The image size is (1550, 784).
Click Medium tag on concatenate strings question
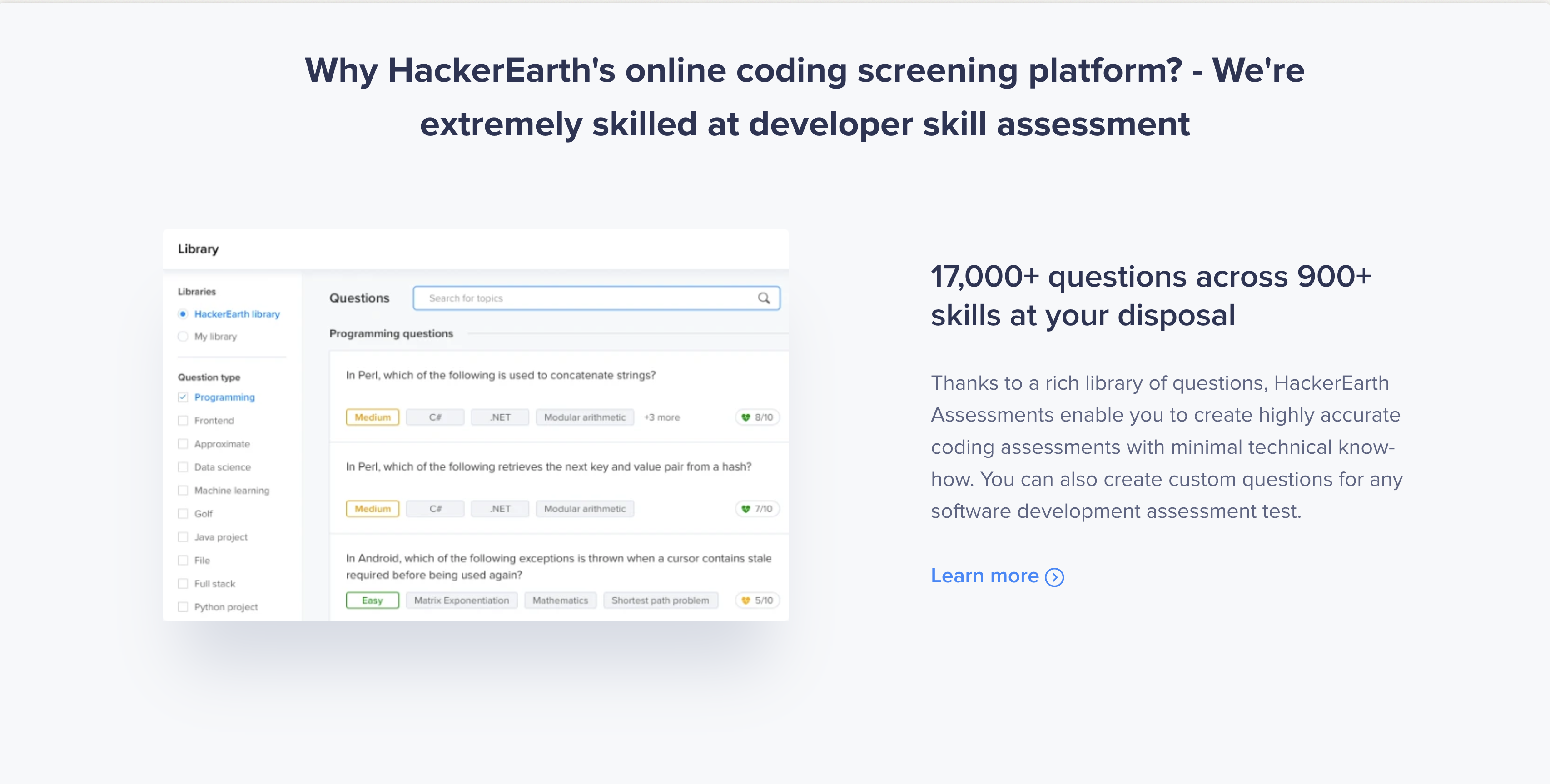coord(373,417)
